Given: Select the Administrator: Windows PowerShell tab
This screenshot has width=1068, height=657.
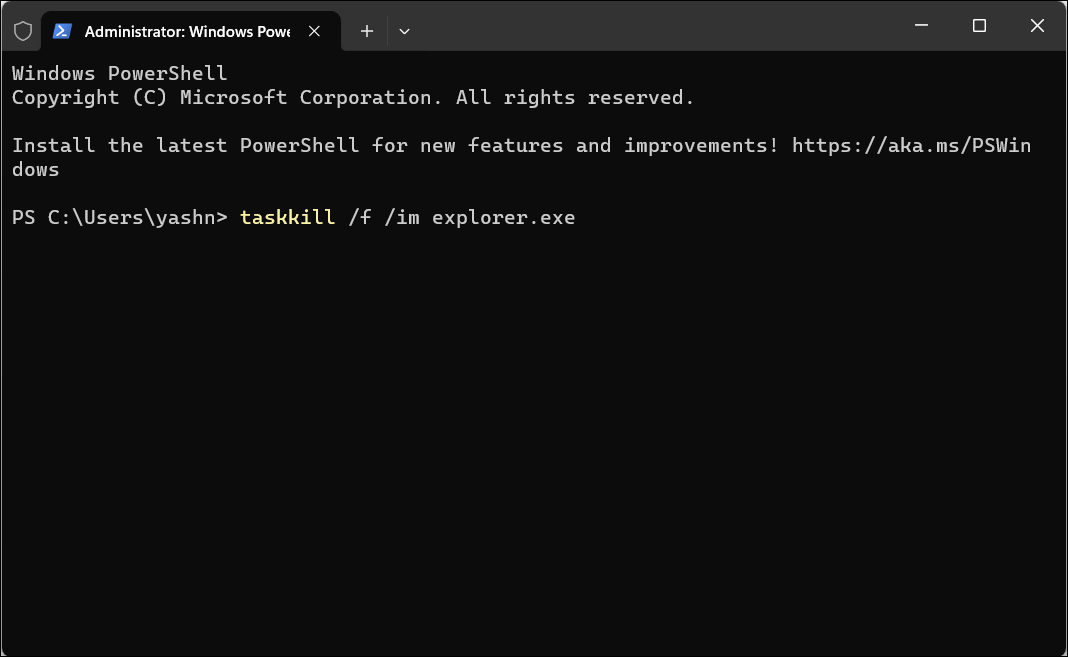Looking at the screenshot, I should (180, 31).
